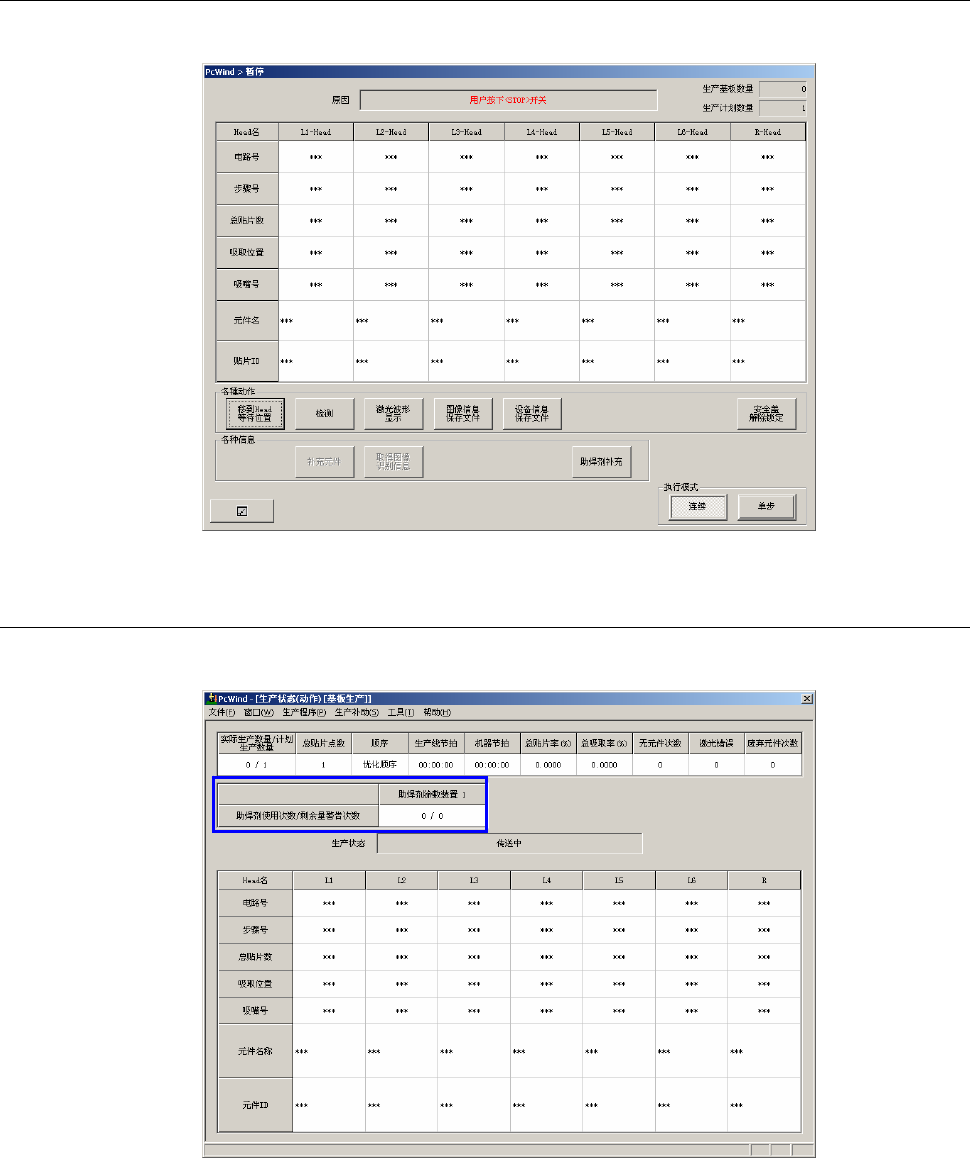Click the 电路号 row header in the pause window
Screen dimensions: 970x1158
point(247,157)
